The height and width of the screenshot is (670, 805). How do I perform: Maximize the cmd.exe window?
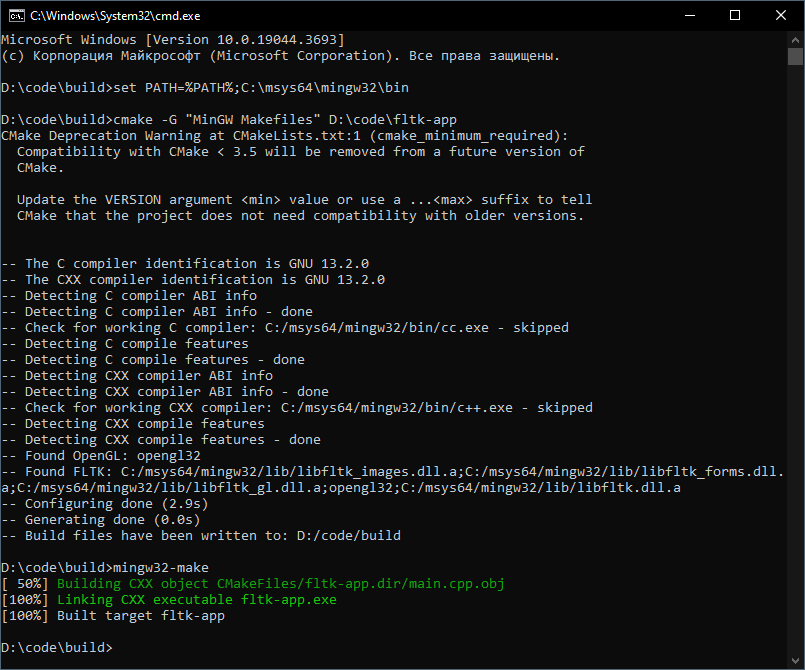(x=735, y=16)
